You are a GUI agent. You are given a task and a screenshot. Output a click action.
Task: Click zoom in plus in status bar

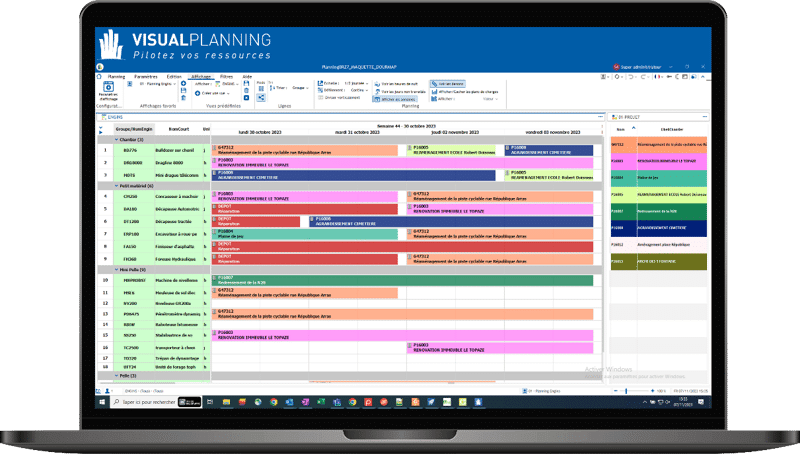(x=653, y=391)
